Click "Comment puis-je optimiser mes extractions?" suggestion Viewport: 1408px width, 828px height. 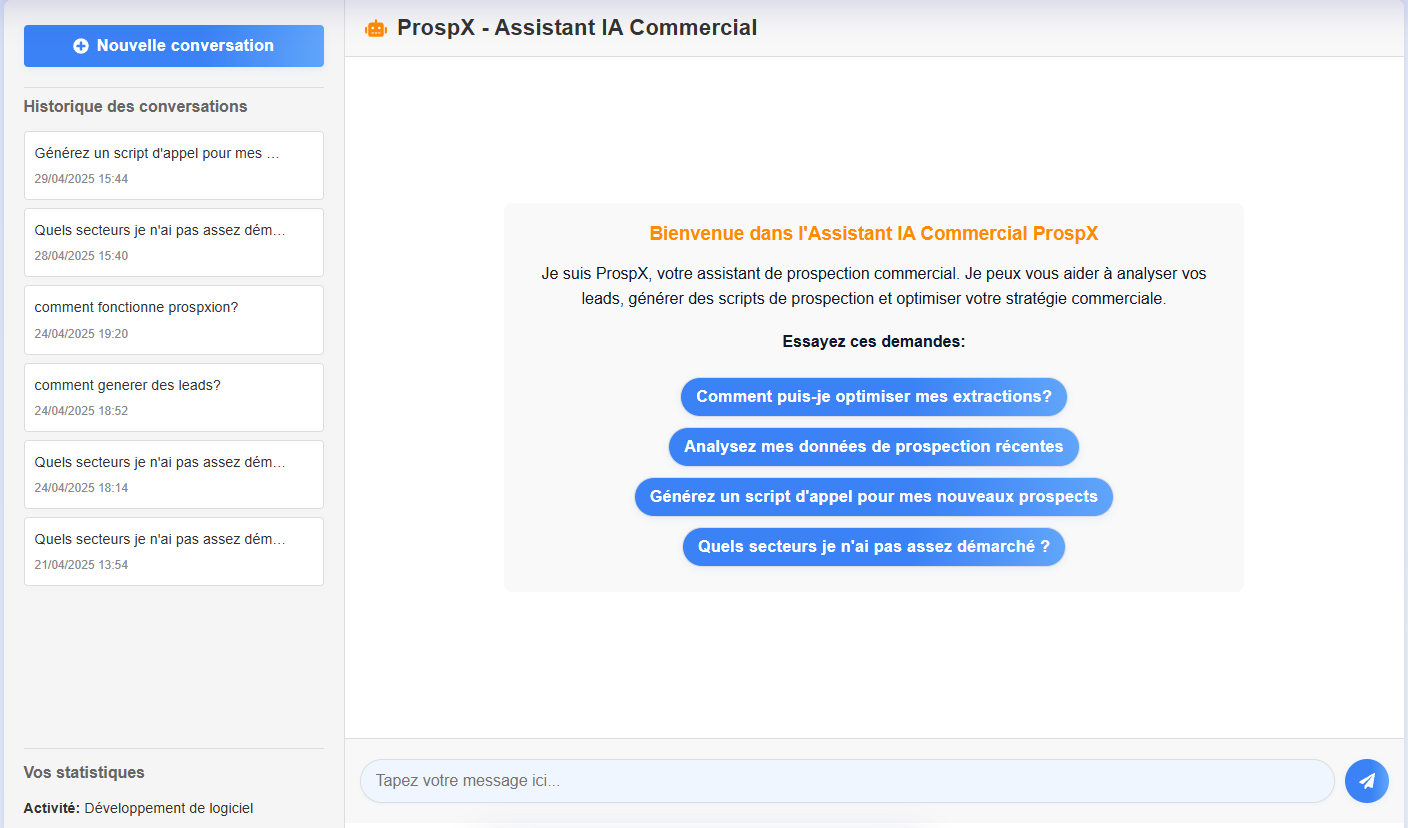click(873, 397)
